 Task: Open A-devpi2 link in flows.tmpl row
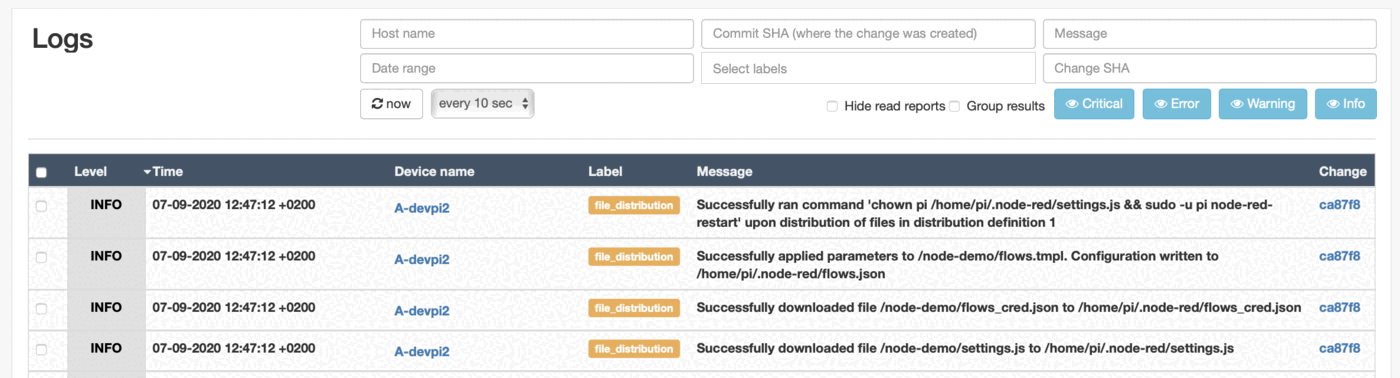[x=422, y=260]
